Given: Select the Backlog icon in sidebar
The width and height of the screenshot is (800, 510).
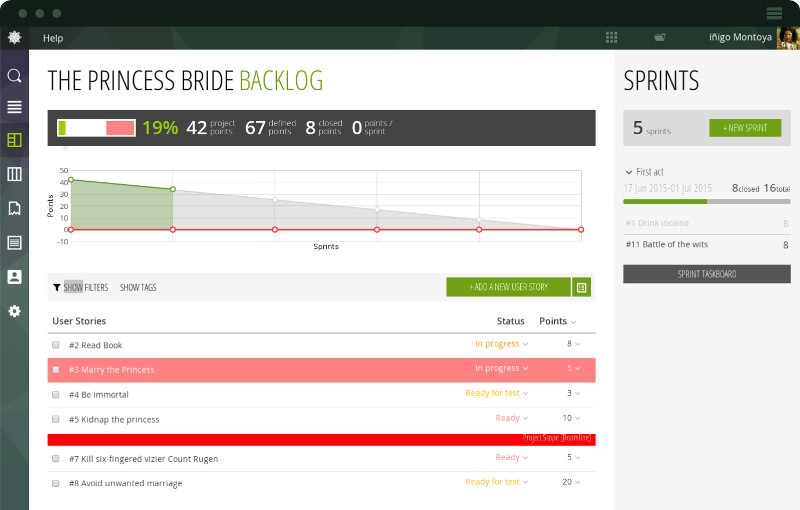Looking at the screenshot, I should click(x=14, y=140).
